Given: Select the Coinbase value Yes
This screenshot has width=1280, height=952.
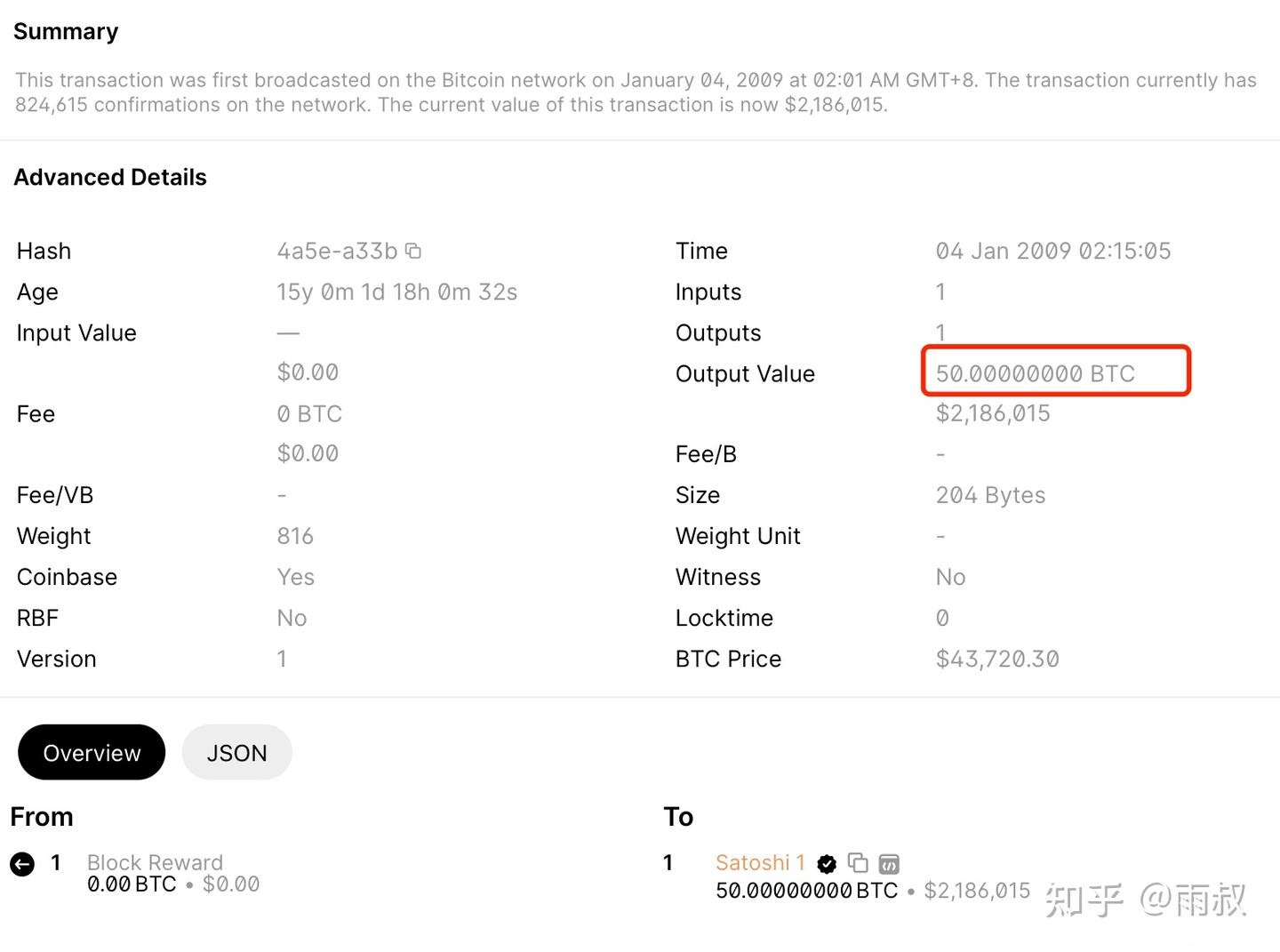Looking at the screenshot, I should [x=295, y=577].
